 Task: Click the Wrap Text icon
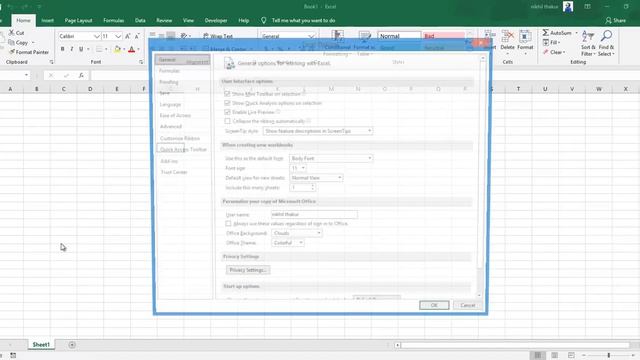point(206,36)
